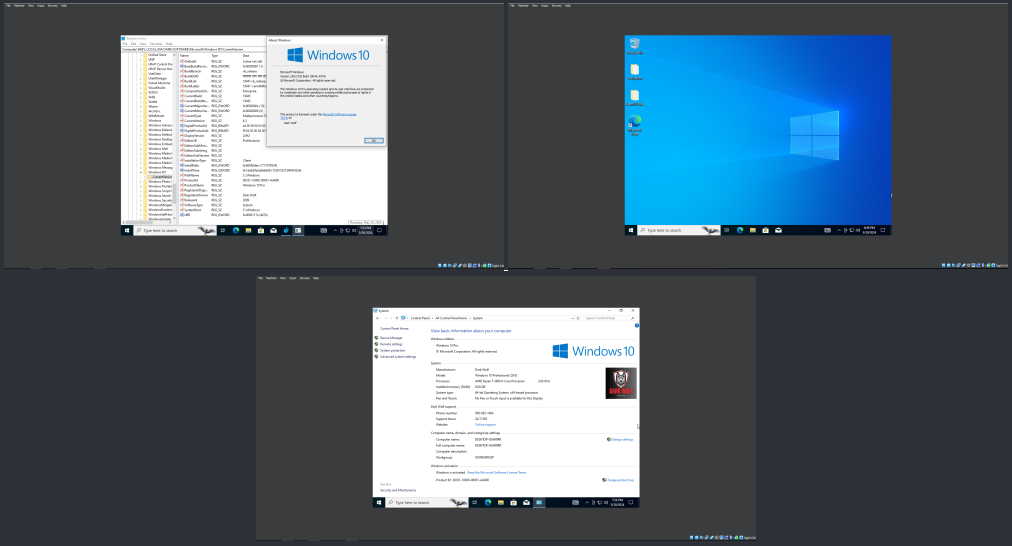Select Windows NT key in registry tree
This screenshot has width=1012, height=546.
[x=157, y=172]
